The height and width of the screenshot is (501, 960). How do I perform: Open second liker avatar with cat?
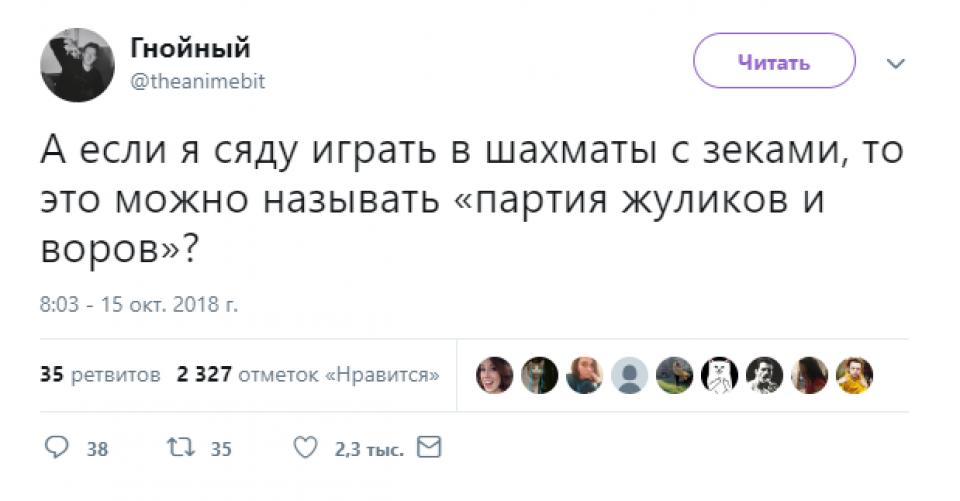(x=539, y=375)
